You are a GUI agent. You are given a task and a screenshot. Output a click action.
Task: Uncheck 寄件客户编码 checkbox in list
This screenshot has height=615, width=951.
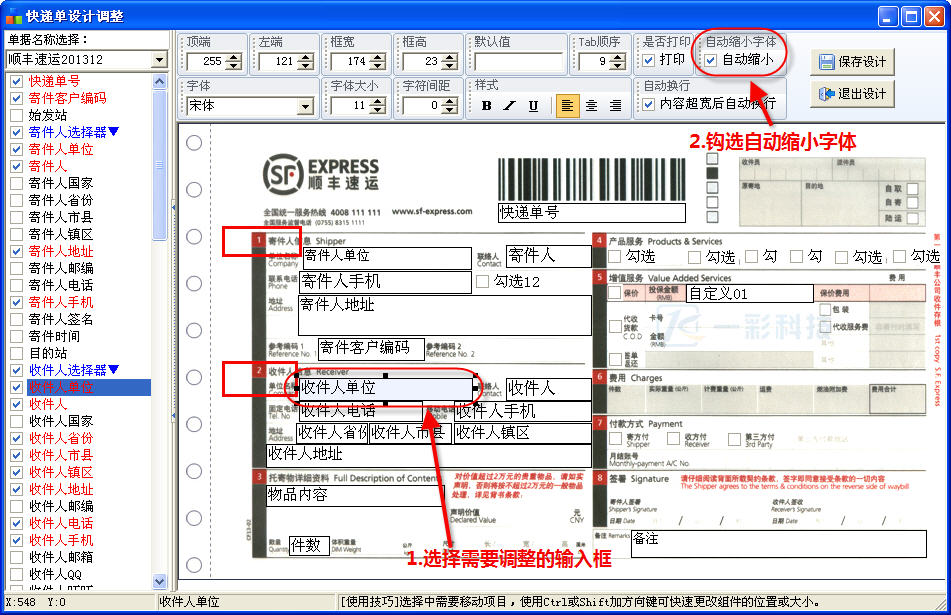click(17, 98)
